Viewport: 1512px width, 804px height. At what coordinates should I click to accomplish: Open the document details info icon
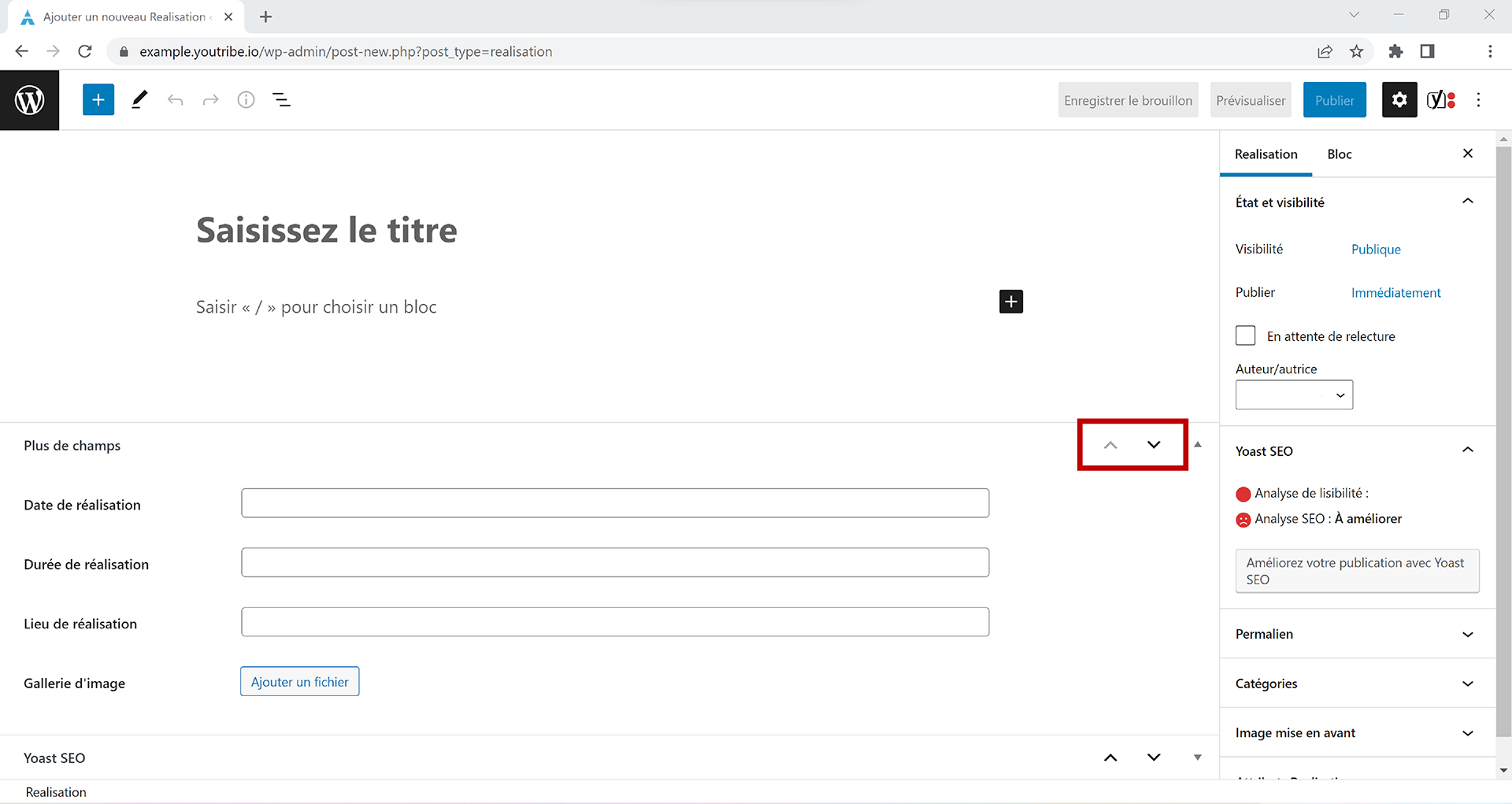246,100
